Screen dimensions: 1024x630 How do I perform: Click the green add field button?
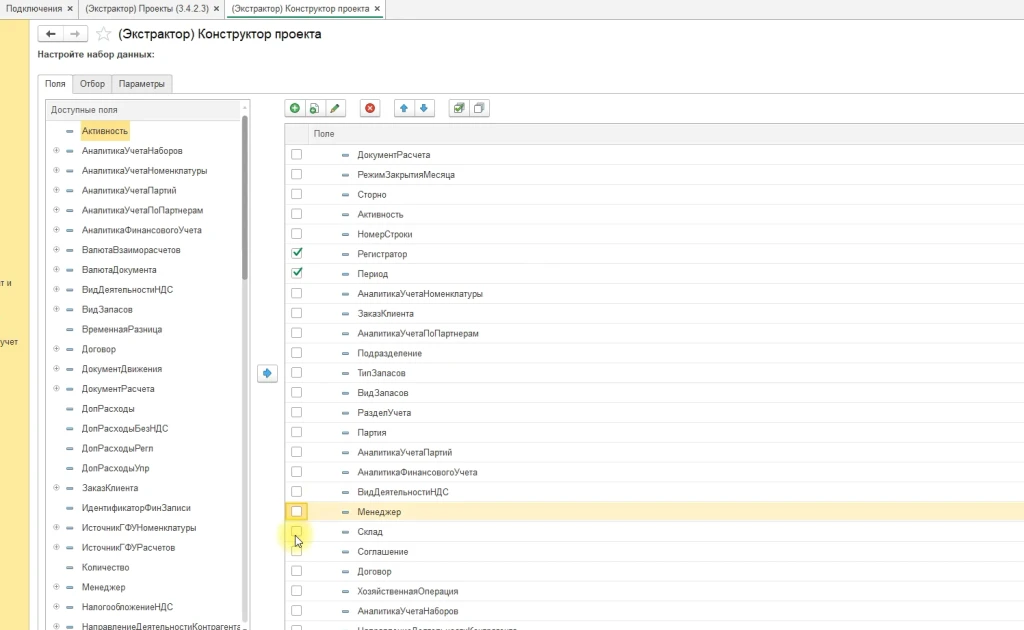294,108
